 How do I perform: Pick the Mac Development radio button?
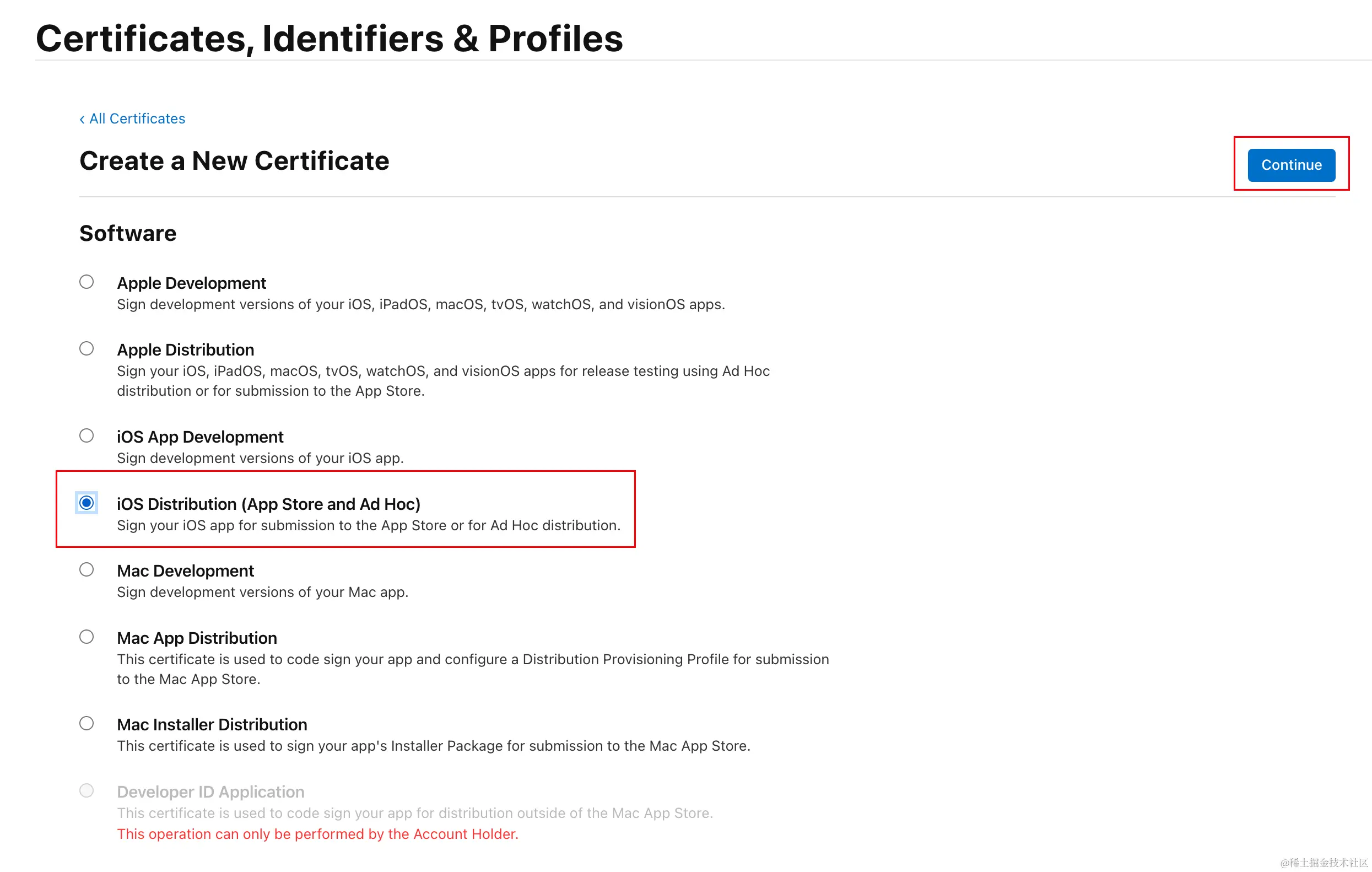(87, 569)
